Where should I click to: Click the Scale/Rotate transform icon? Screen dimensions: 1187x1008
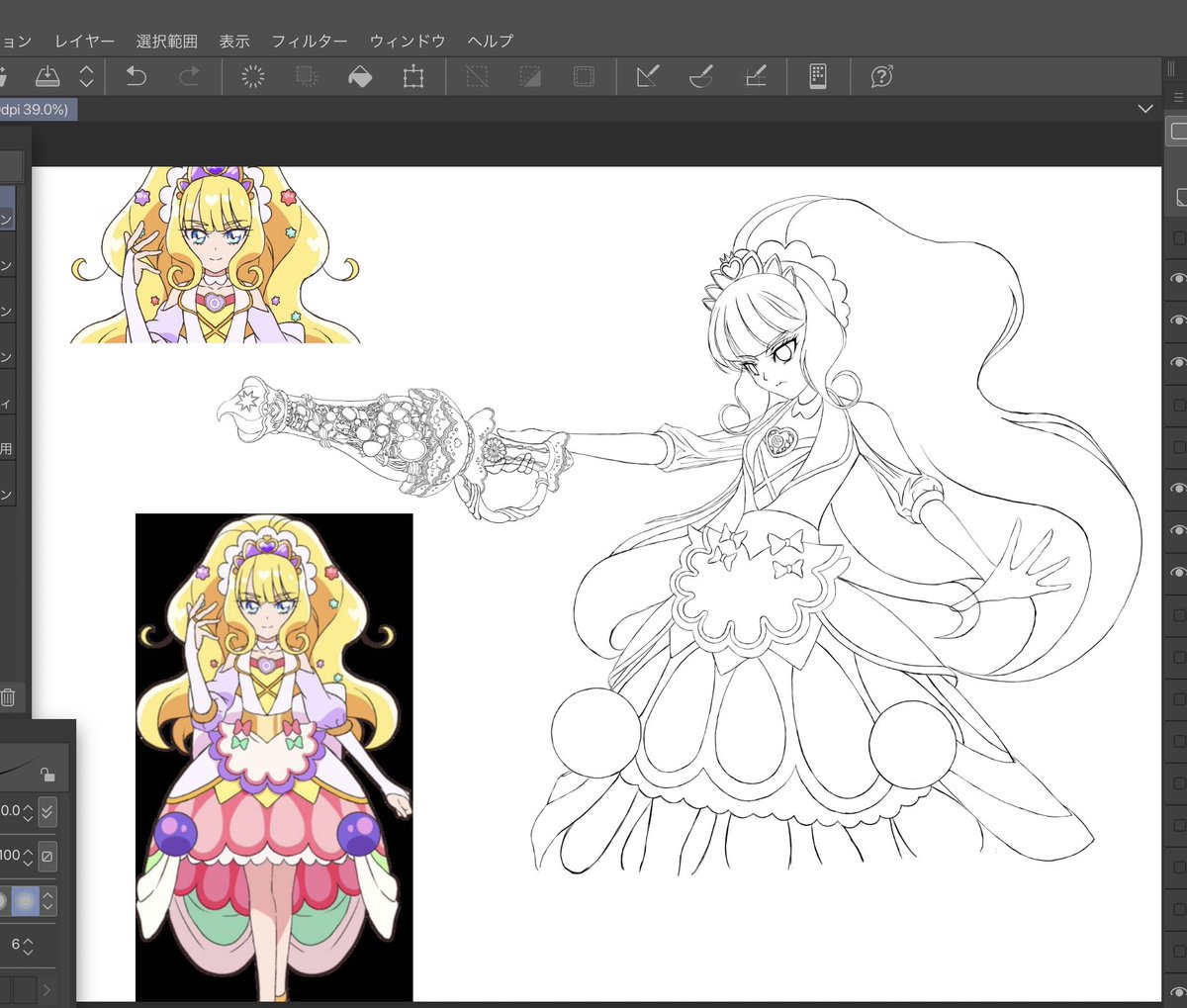[x=413, y=76]
